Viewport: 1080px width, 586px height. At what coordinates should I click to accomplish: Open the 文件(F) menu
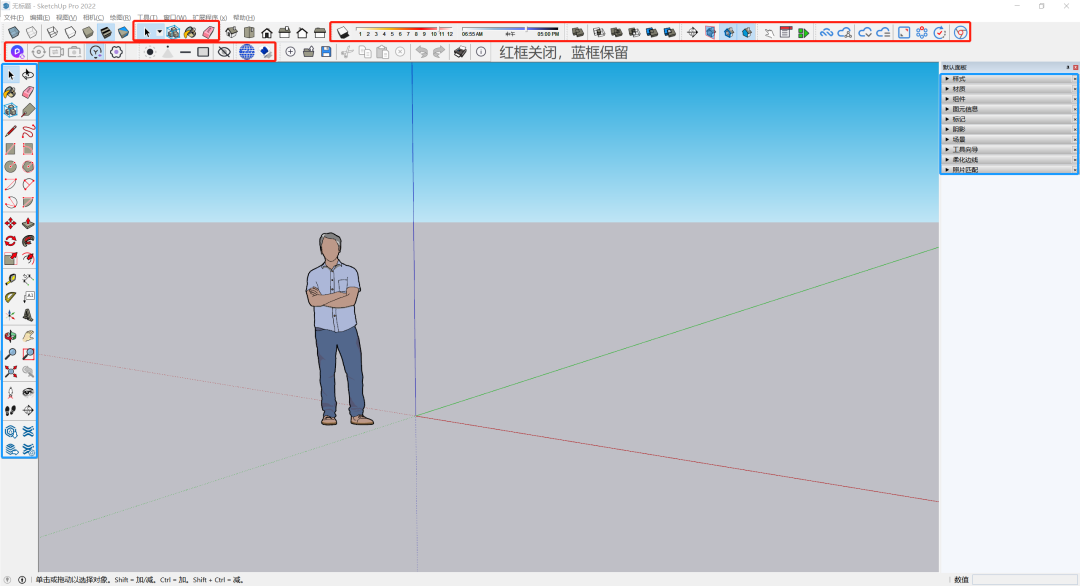13,18
